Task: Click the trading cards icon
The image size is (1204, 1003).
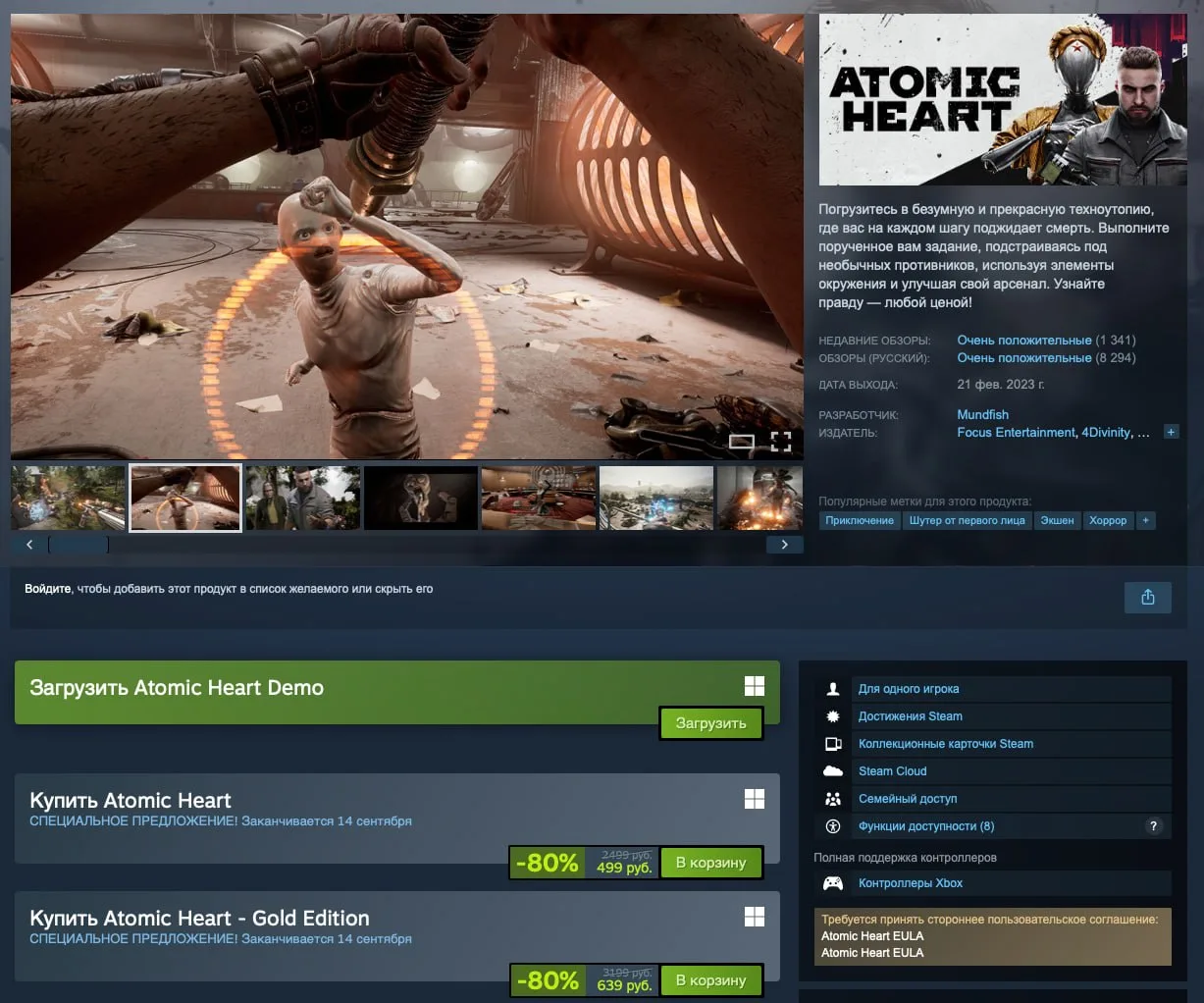Action: pyautogui.click(x=833, y=744)
